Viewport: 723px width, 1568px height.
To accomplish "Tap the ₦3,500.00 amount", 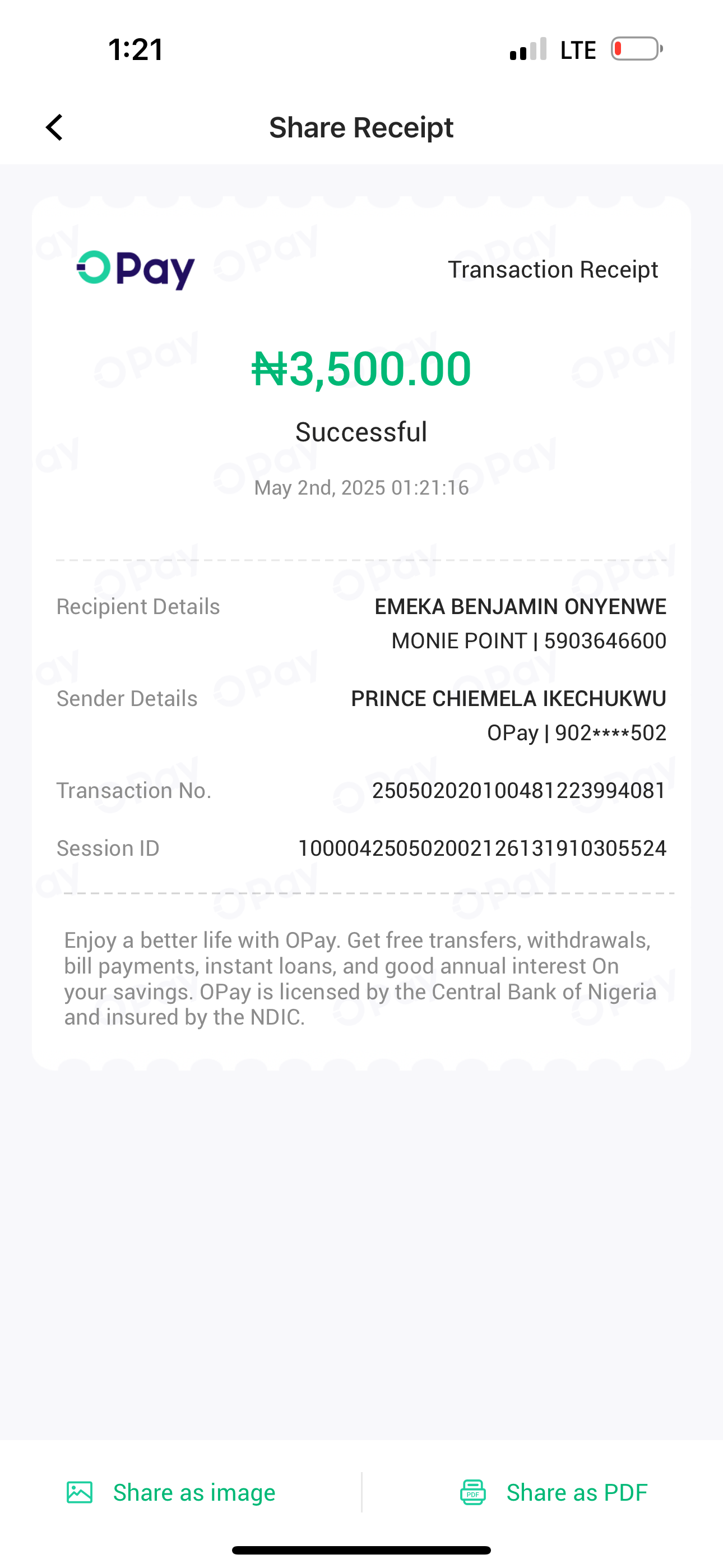I will pos(361,369).
